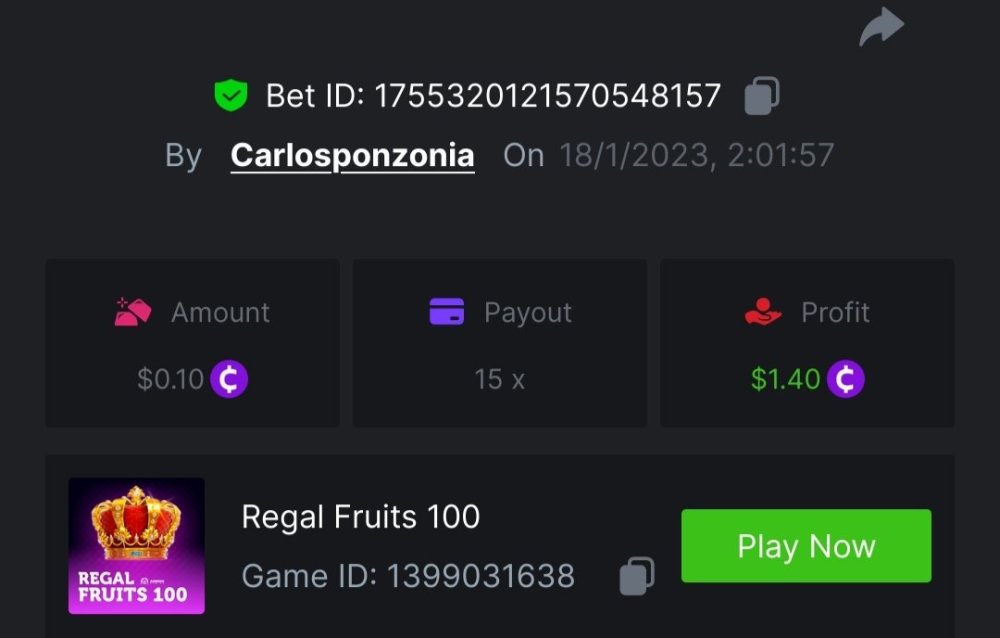Screen dimensions: 1000x638
Task: Click currency coin icon beside $0.10
Action: tap(229, 379)
